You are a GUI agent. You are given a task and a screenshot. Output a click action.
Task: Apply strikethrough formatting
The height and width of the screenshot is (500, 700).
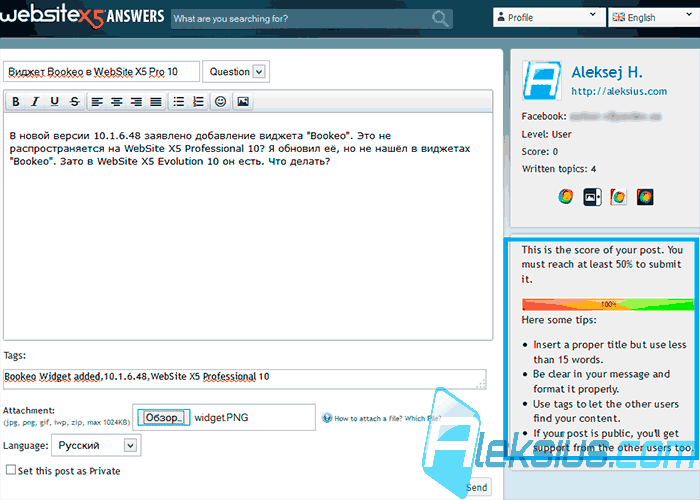pos(75,102)
